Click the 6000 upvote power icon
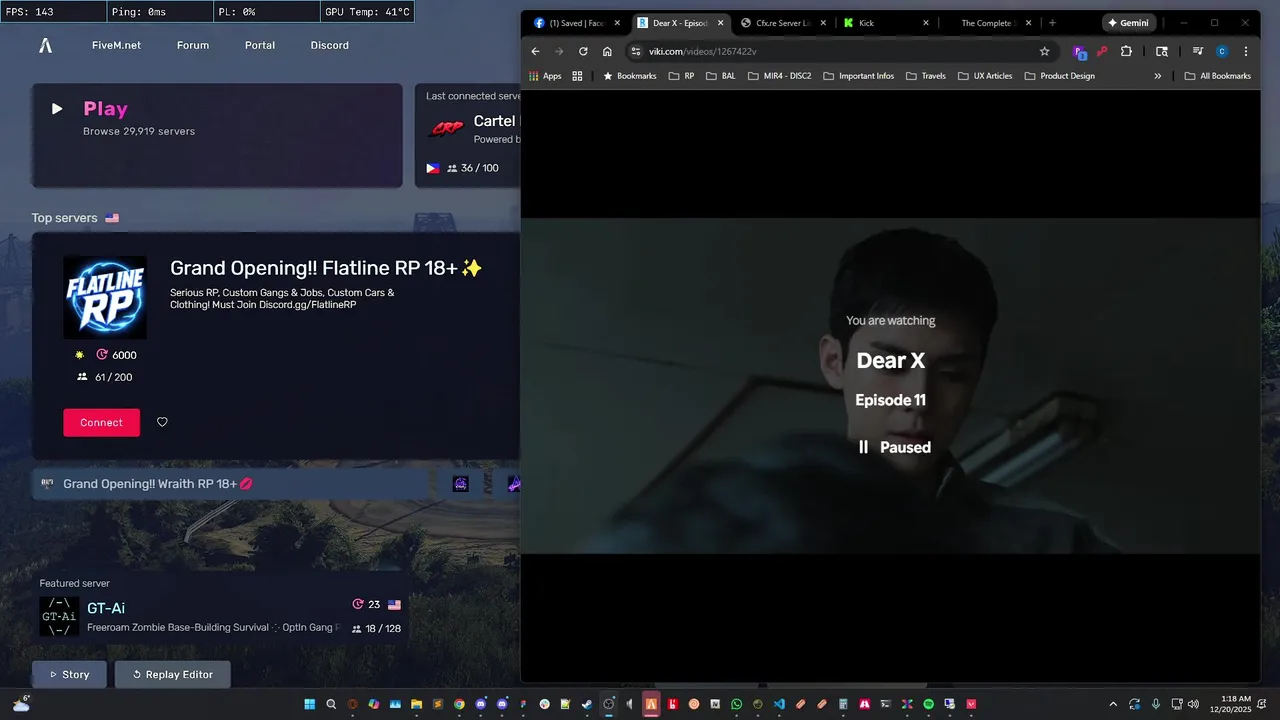Image resolution: width=1280 pixels, height=720 pixels. click(x=102, y=355)
